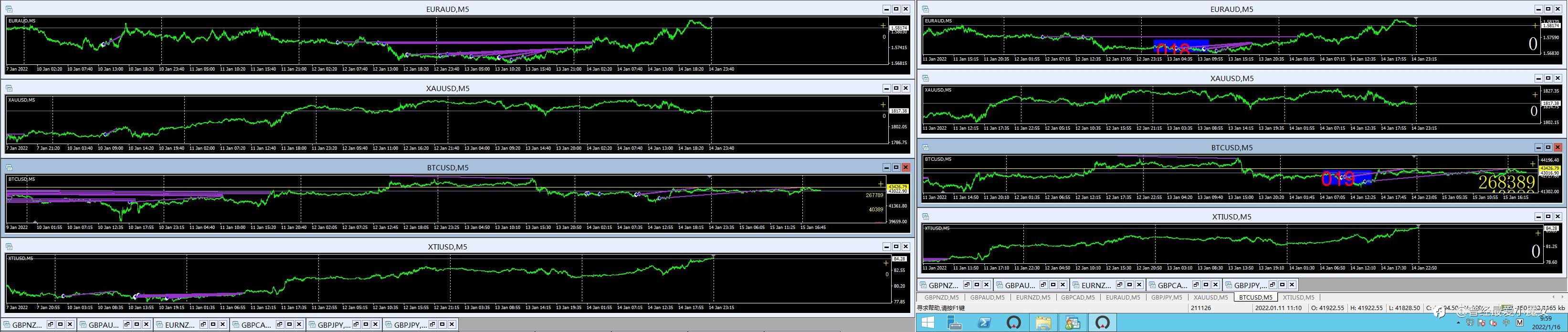Viewport: 1568px width, 332px height.
Task: Click status bar timestamp 2022.01.11 11:10
Action: coord(1278,308)
